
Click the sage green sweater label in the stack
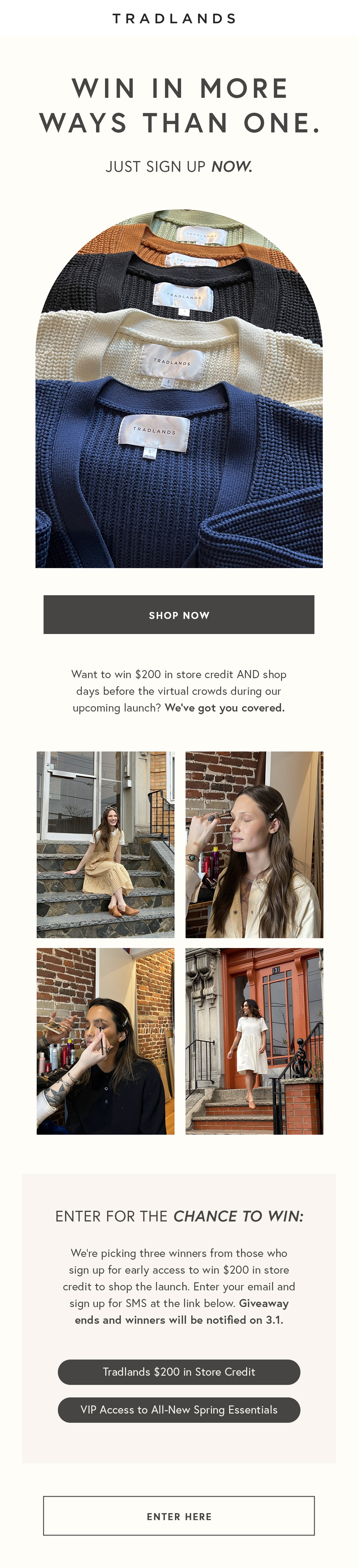(x=201, y=234)
